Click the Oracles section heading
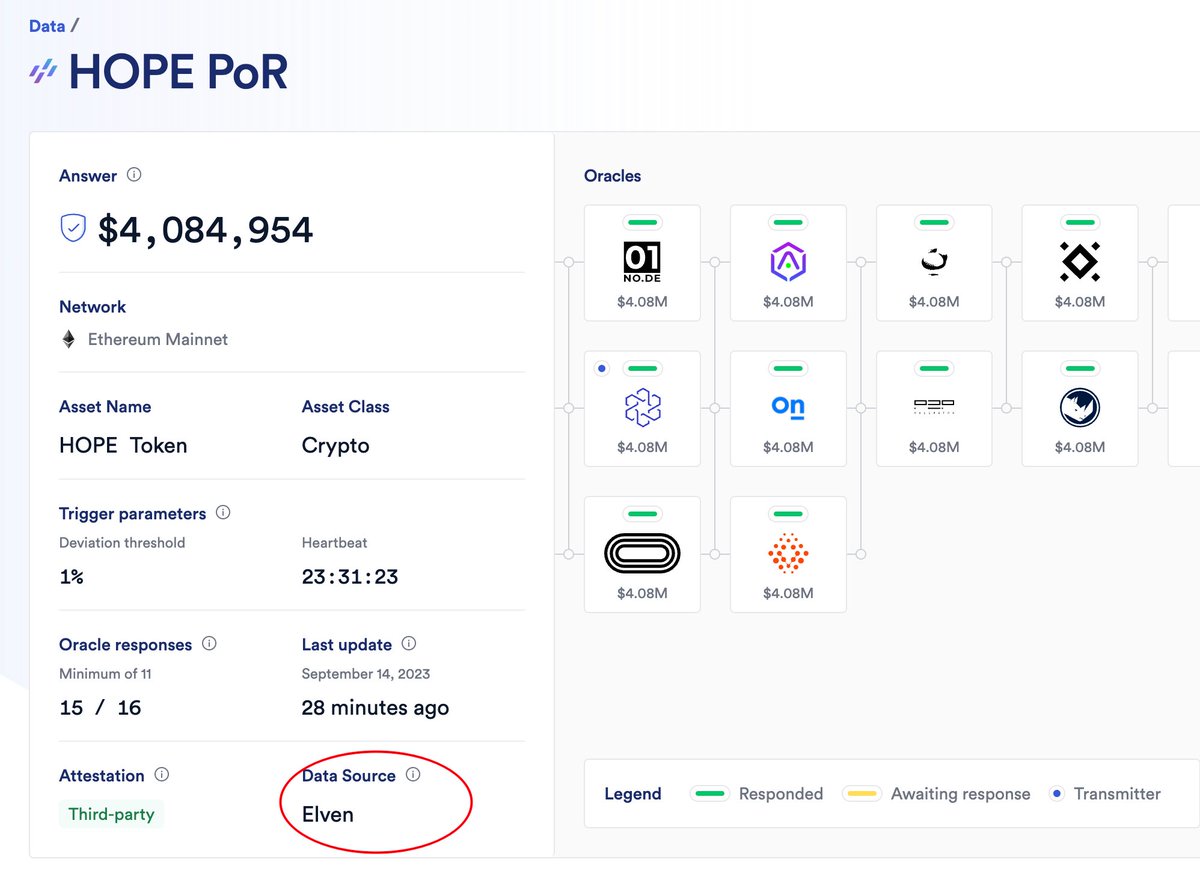The width and height of the screenshot is (1200, 880). tap(612, 176)
